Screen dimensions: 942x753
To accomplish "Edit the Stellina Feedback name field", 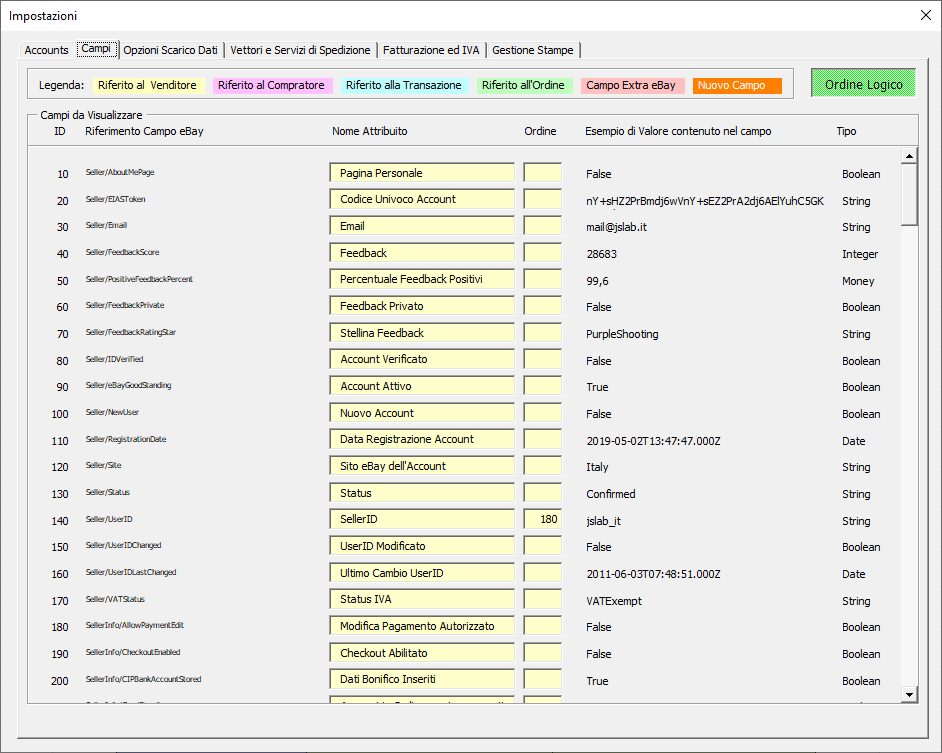I will pos(422,333).
